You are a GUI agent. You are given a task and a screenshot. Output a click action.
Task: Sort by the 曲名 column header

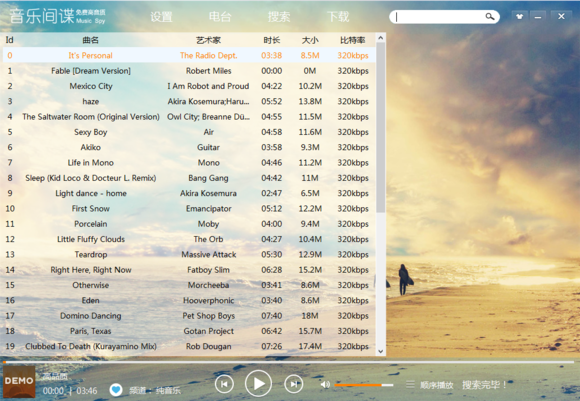[91, 40]
